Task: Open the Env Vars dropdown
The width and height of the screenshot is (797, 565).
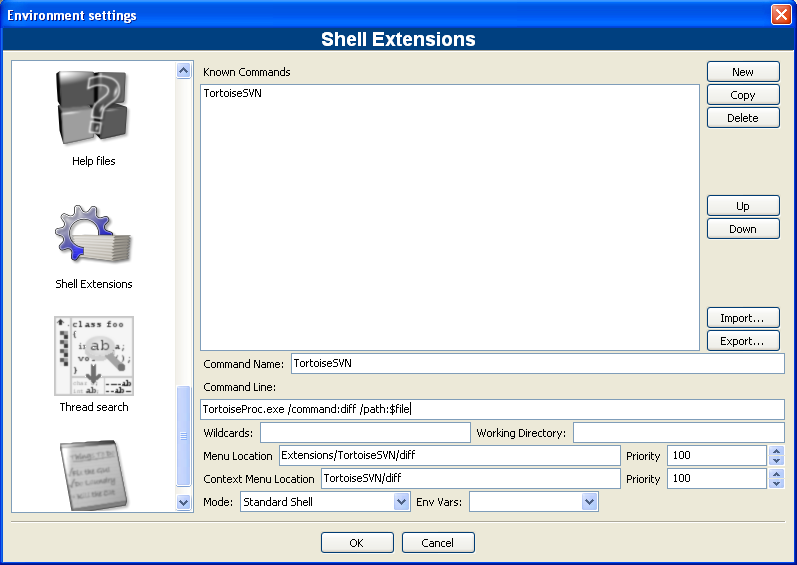Action: [x=590, y=502]
